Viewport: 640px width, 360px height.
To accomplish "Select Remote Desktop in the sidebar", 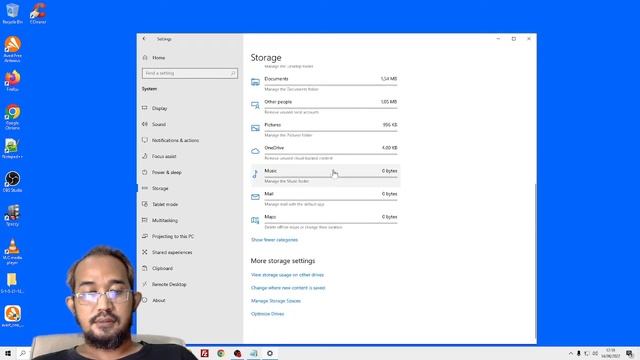I will 169,284.
